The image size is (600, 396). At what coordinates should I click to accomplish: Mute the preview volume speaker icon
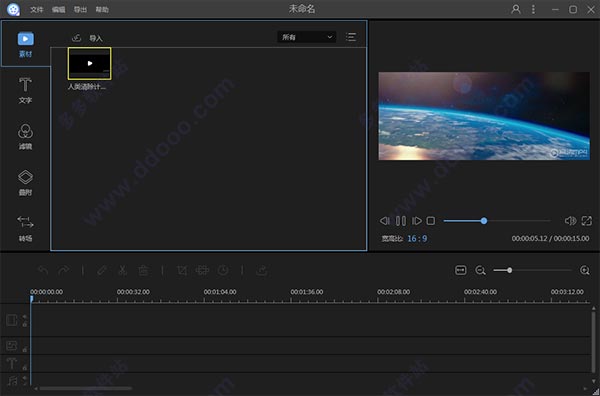pyautogui.click(x=570, y=221)
